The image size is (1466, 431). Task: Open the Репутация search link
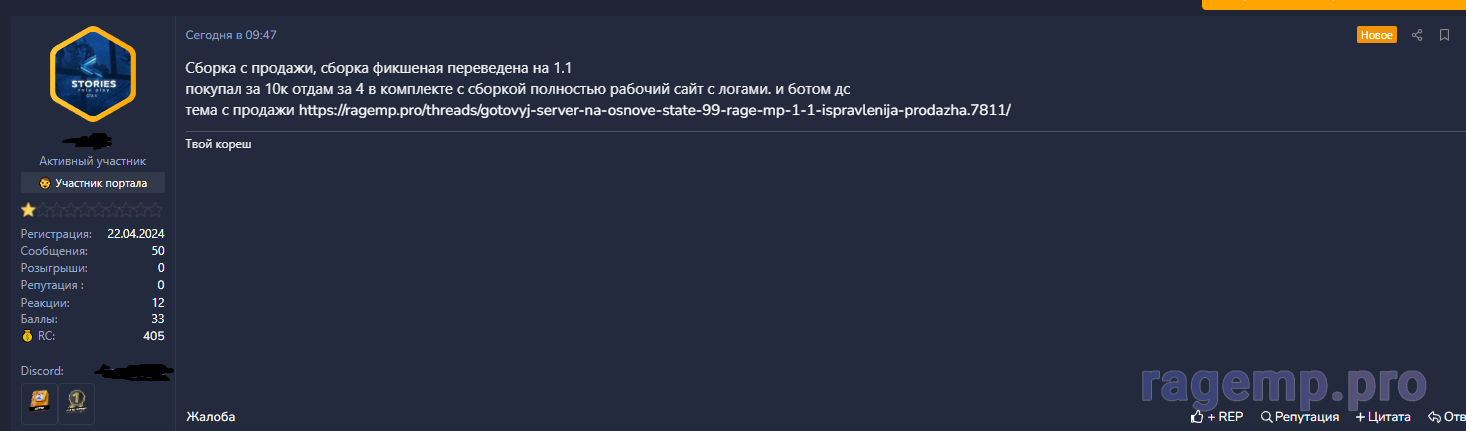point(1300,417)
